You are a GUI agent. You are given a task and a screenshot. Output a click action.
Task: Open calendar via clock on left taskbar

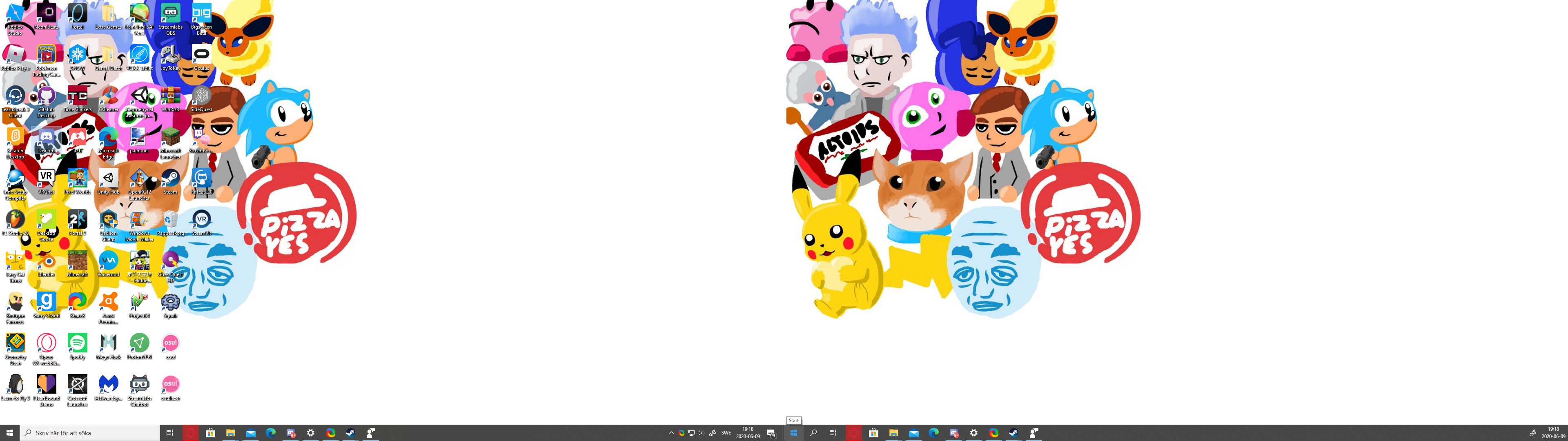(x=748, y=433)
